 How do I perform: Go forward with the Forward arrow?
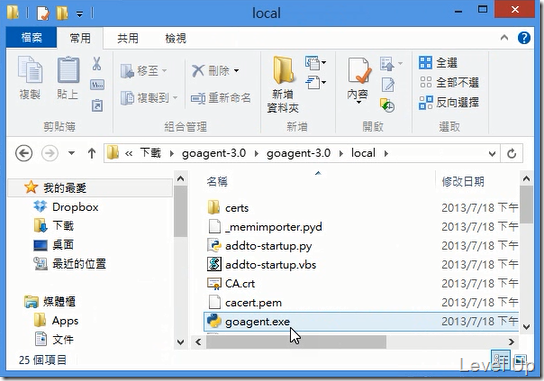[x=50, y=153]
